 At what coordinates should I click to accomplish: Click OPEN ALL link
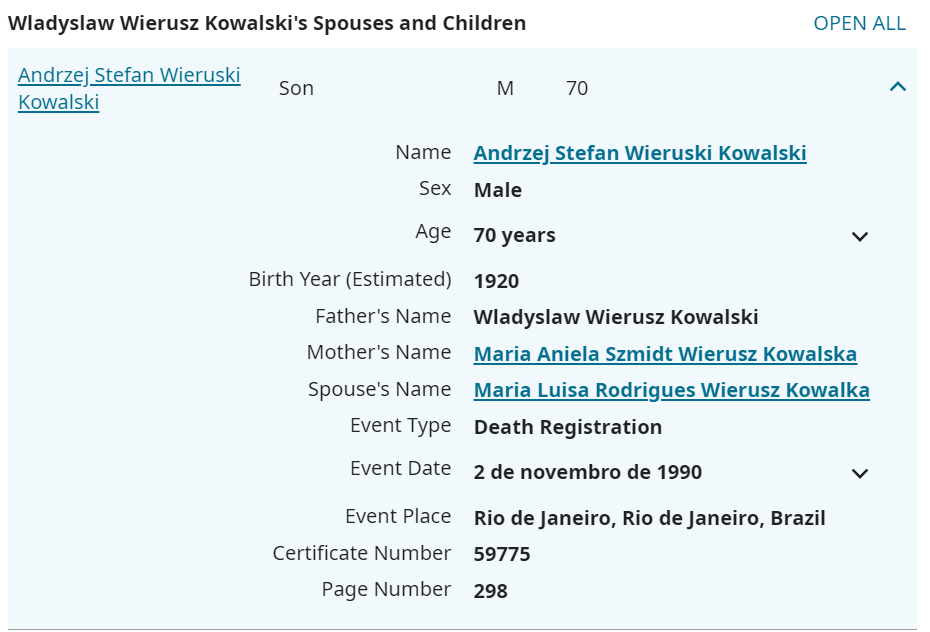tap(859, 23)
